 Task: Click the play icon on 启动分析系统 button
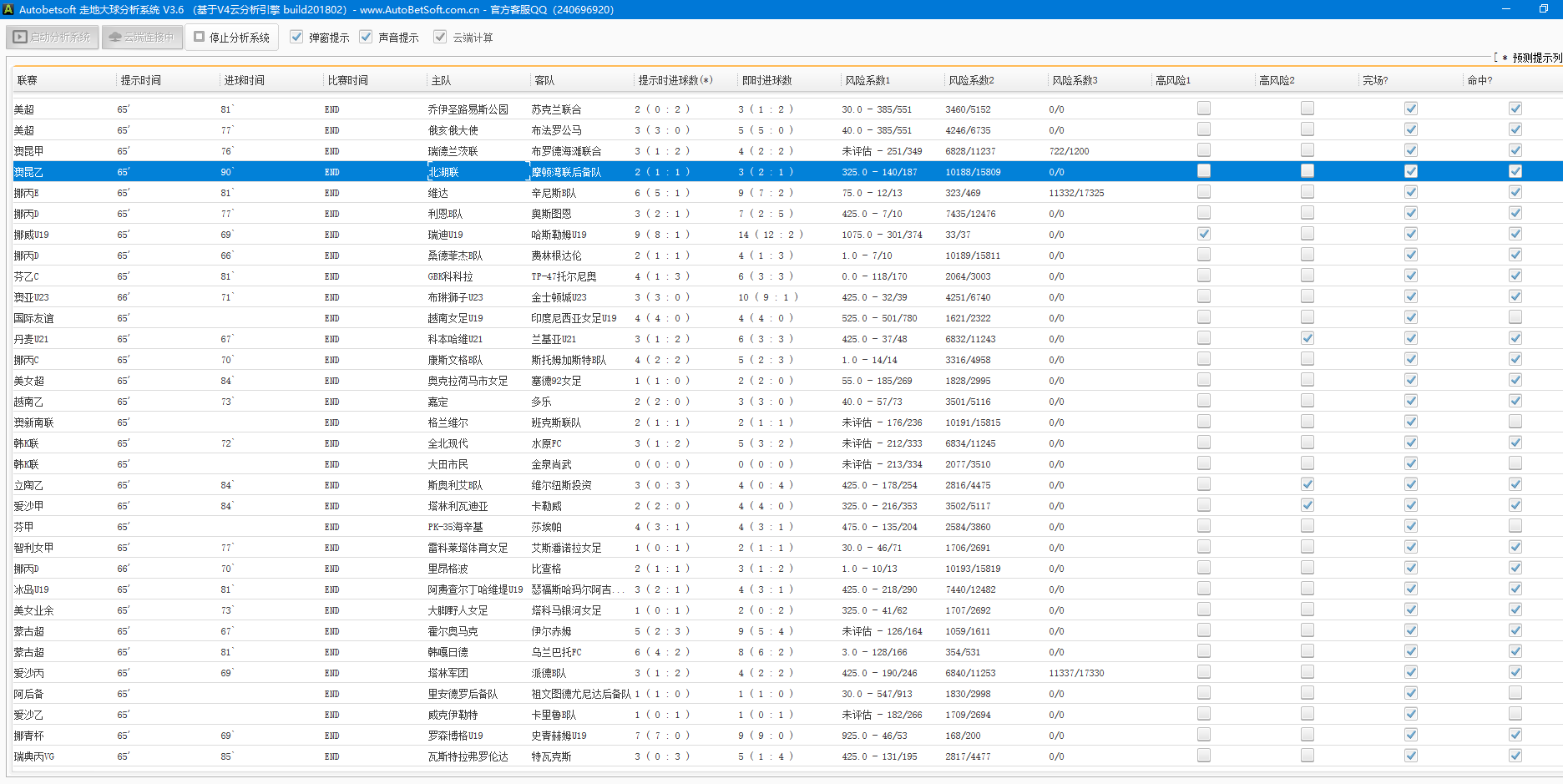(20, 38)
